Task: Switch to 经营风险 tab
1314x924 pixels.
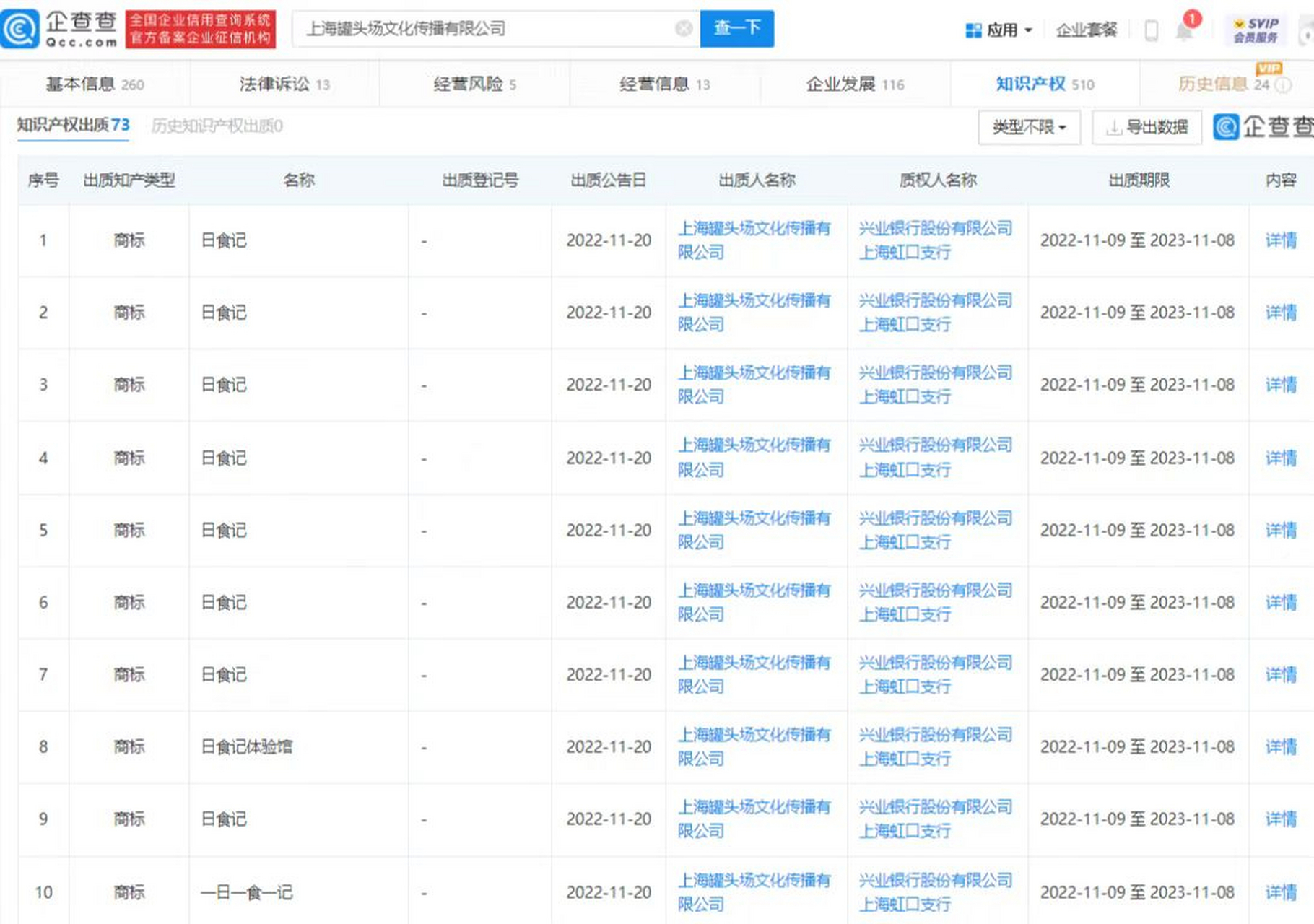Action: pos(474,84)
